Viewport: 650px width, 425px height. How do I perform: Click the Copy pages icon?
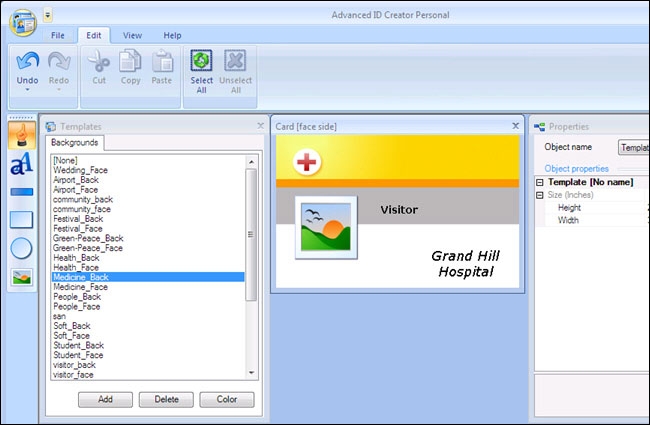130,61
